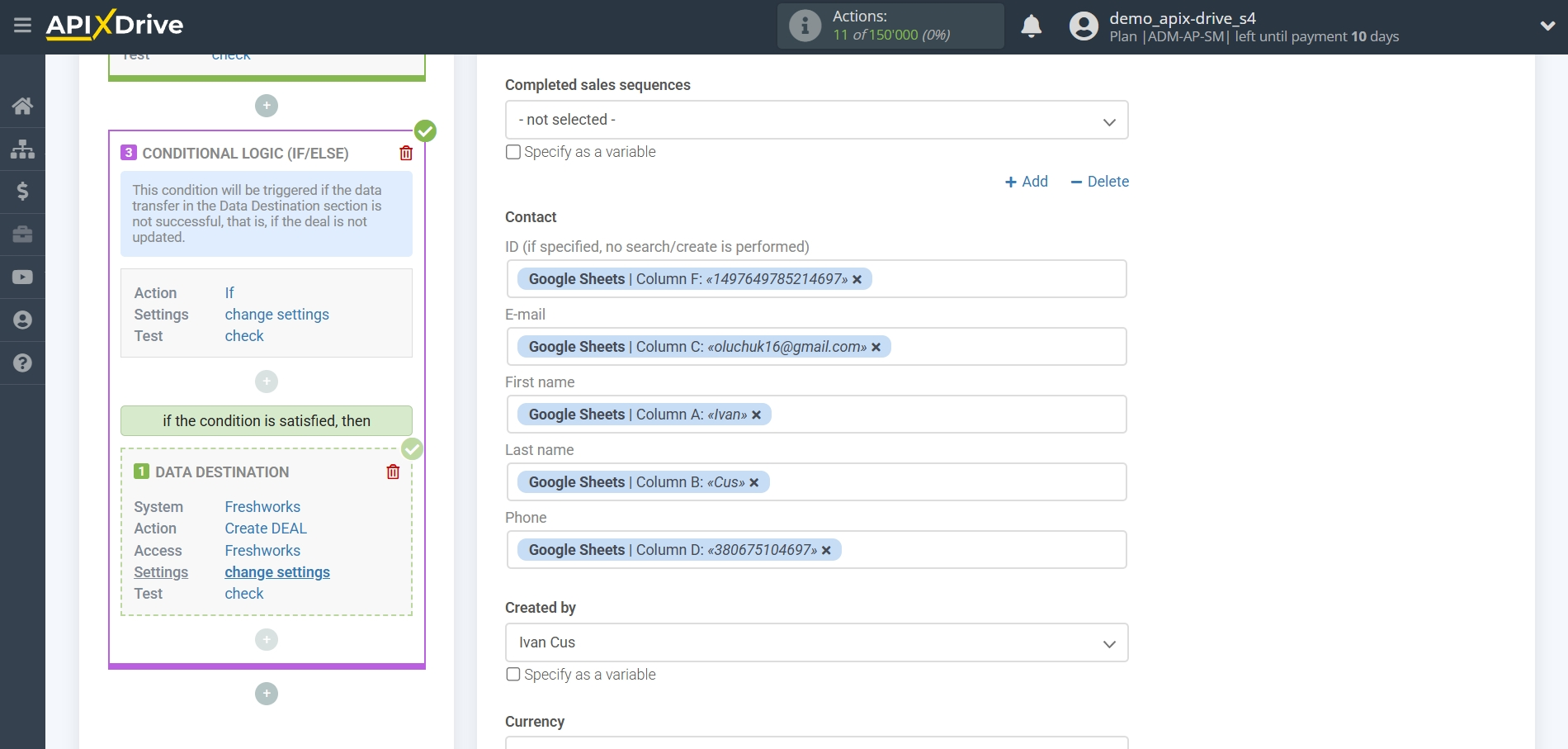Image resolution: width=1568 pixels, height=749 pixels.
Task: Click the Freshworks System link
Action: [262, 507]
